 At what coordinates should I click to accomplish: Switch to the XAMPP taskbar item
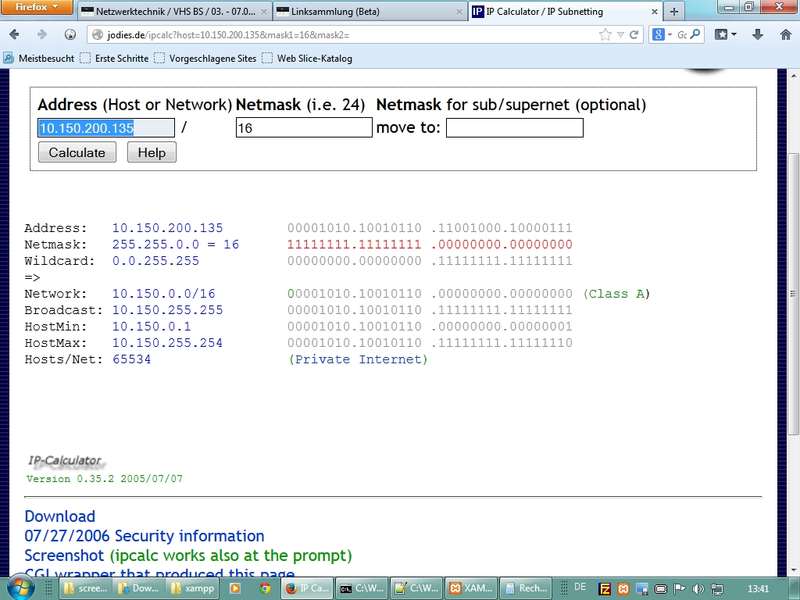470,588
